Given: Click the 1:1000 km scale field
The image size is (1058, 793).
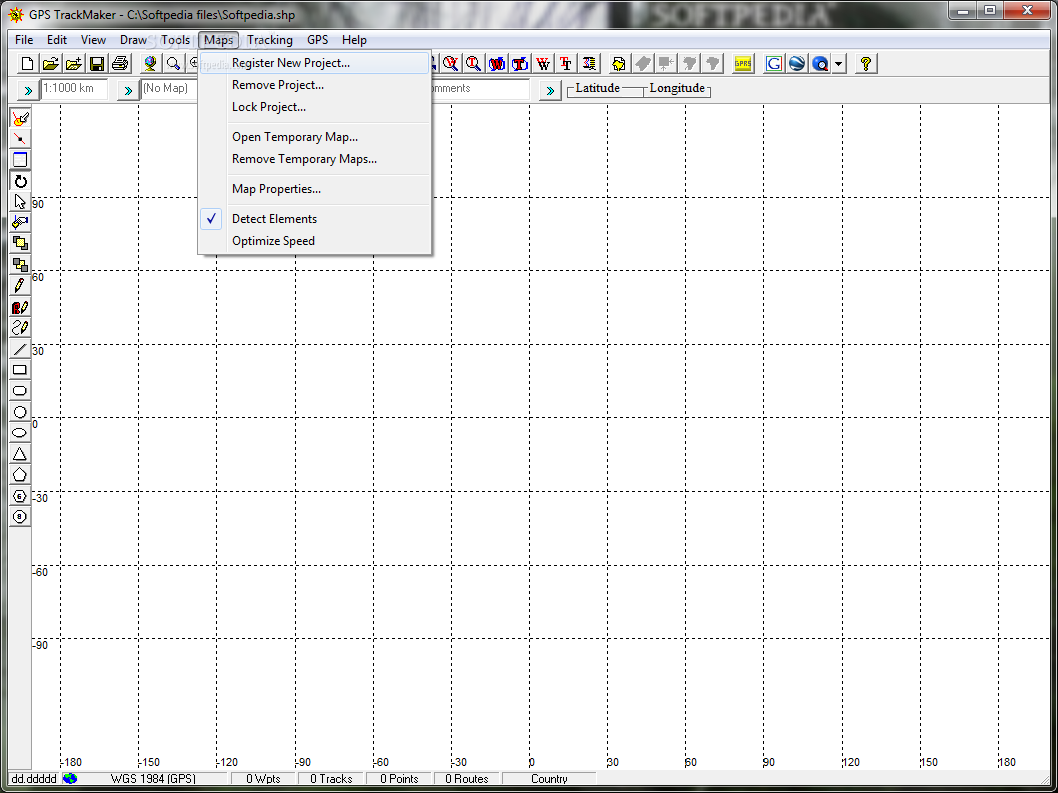Looking at the screenshot, I should coord(74,88).
